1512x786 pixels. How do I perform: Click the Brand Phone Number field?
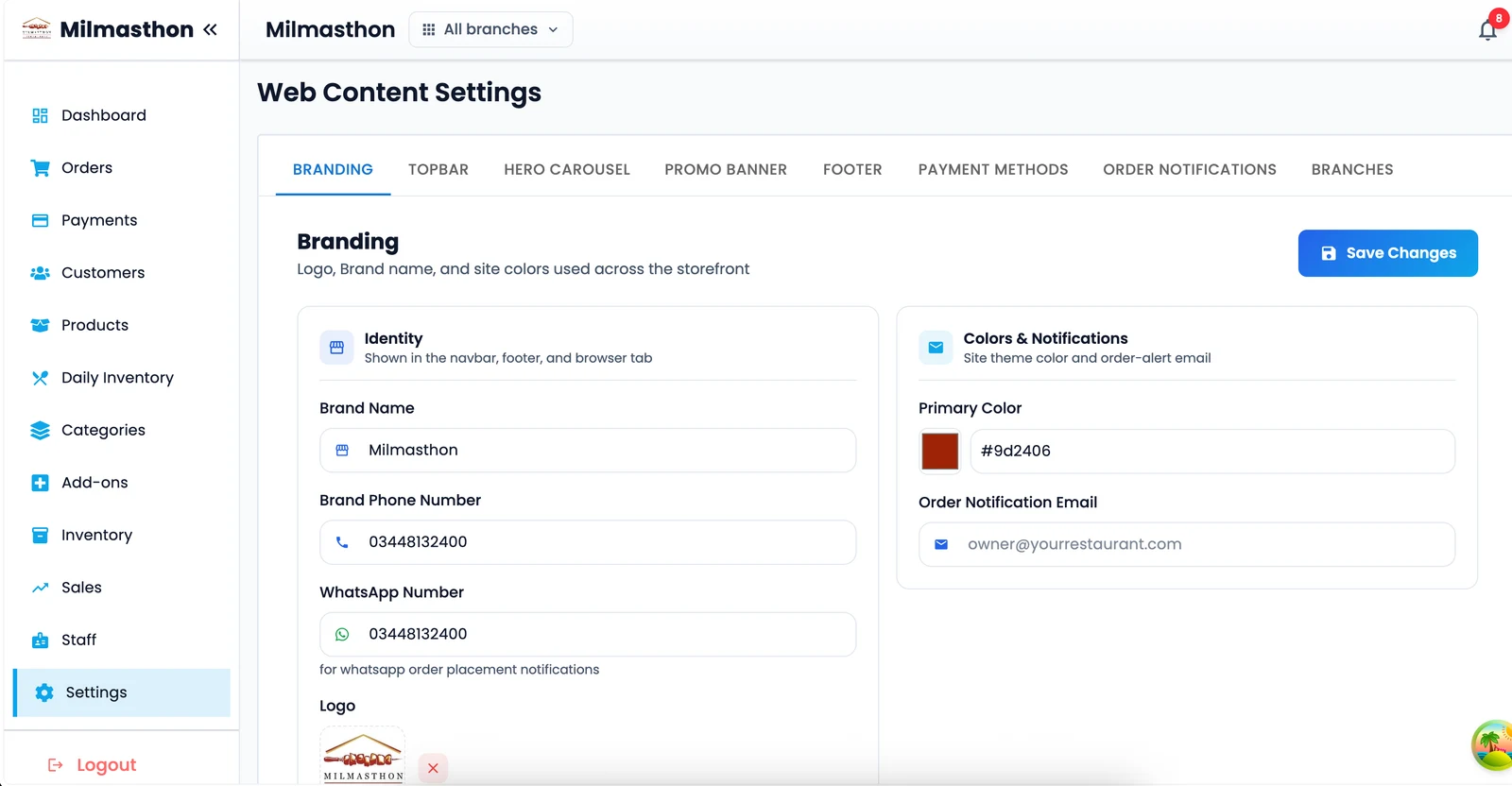[x=588, y=542]
